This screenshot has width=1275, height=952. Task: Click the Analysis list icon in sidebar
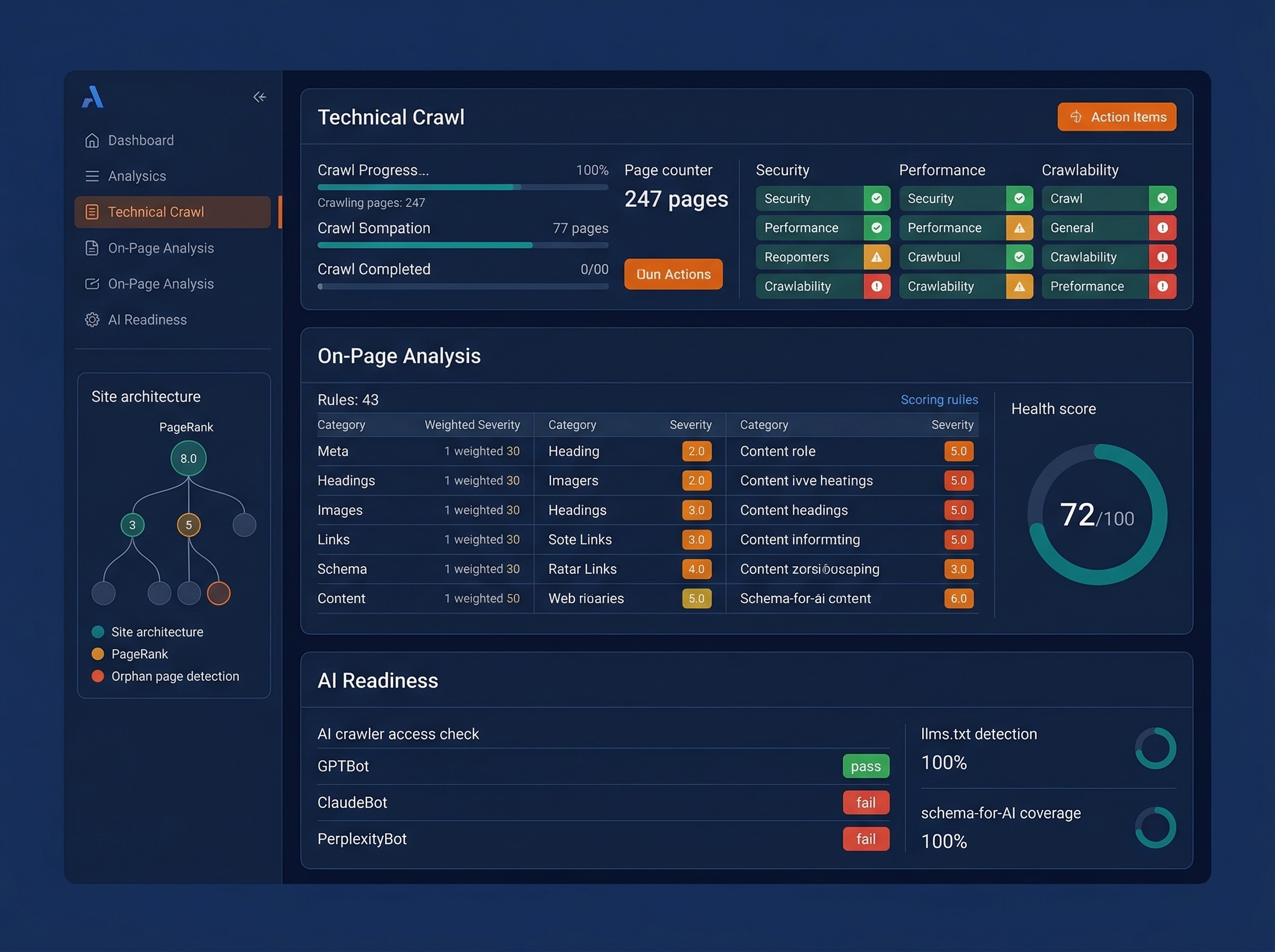[x=92, y=176]
